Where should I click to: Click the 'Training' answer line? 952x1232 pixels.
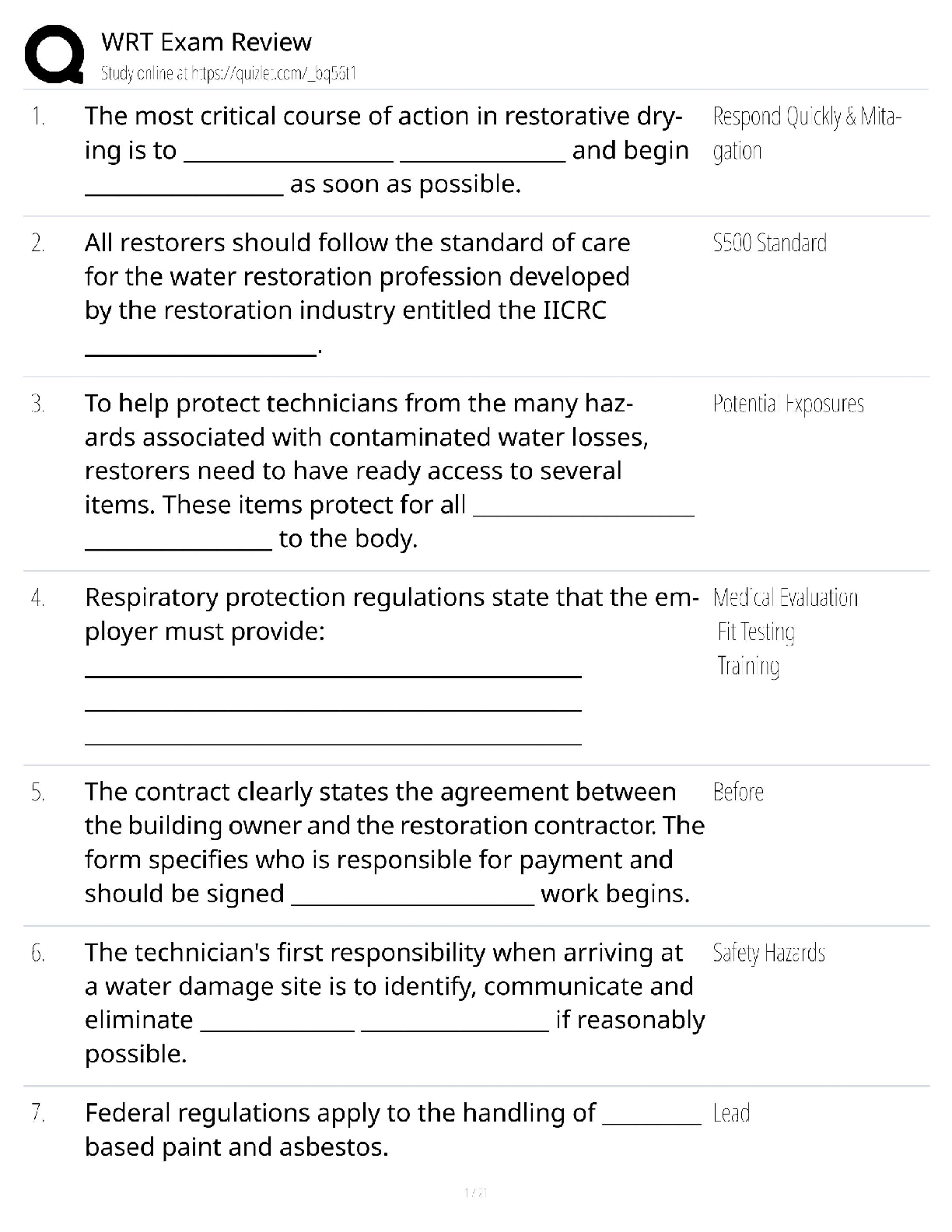[748, 666]
